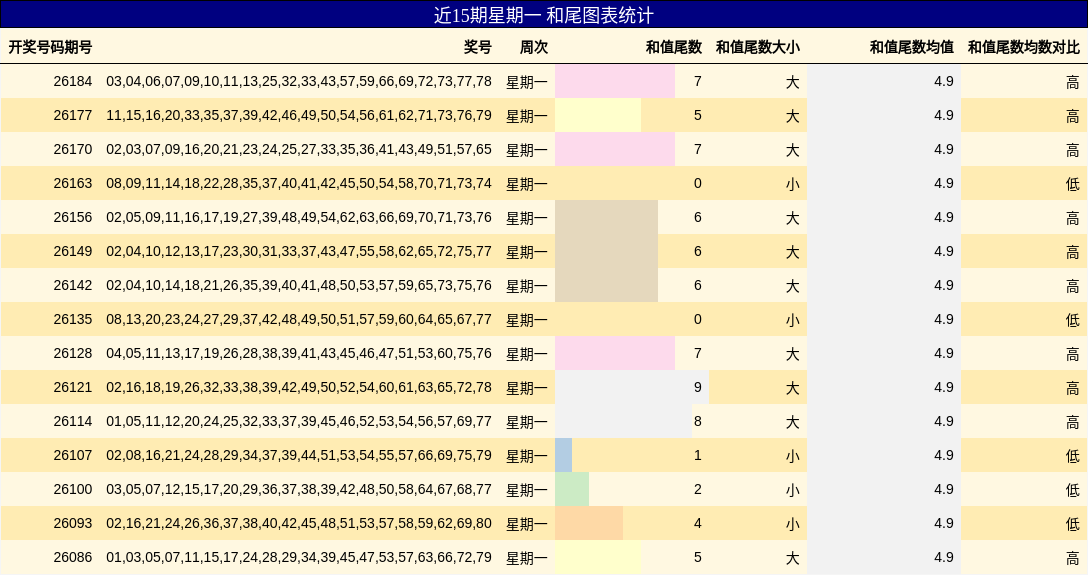Select draw number 26142
1088x575 pixels.
(x=73, y=285)
